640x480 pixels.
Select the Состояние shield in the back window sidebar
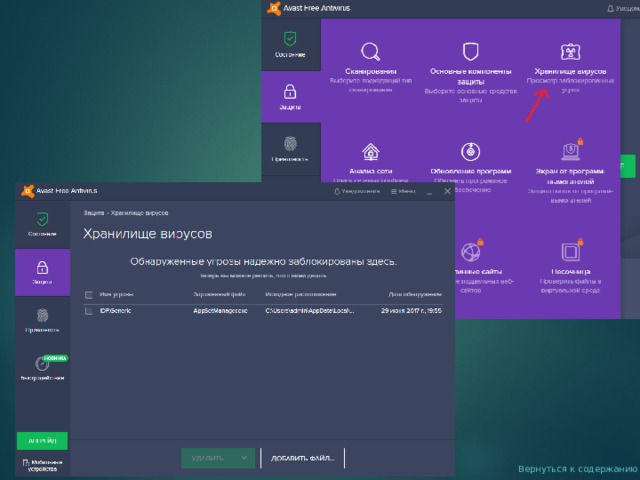coord(290,44)
